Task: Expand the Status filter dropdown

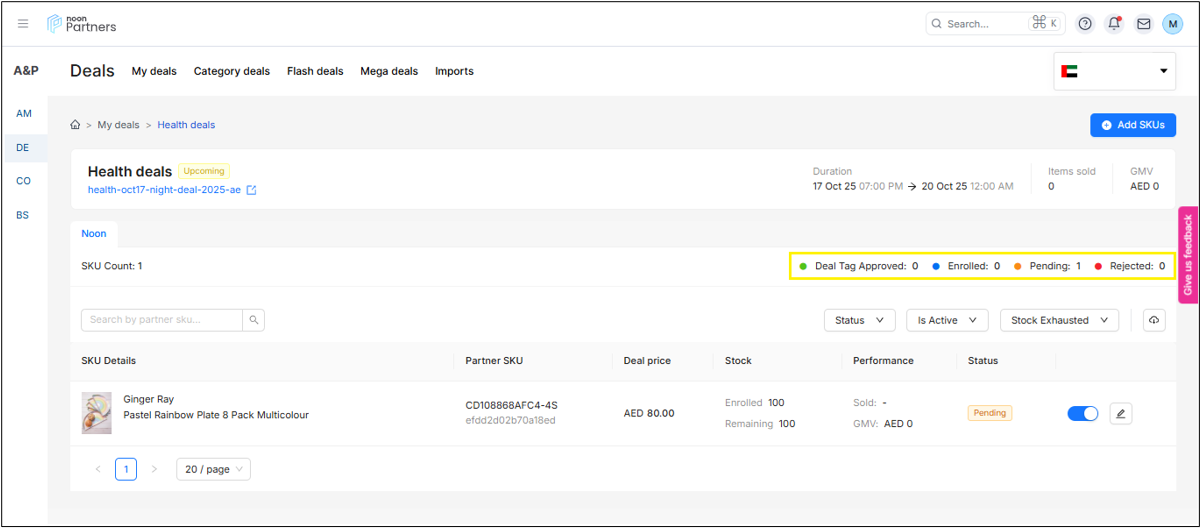Action: [x=859, y=320]
